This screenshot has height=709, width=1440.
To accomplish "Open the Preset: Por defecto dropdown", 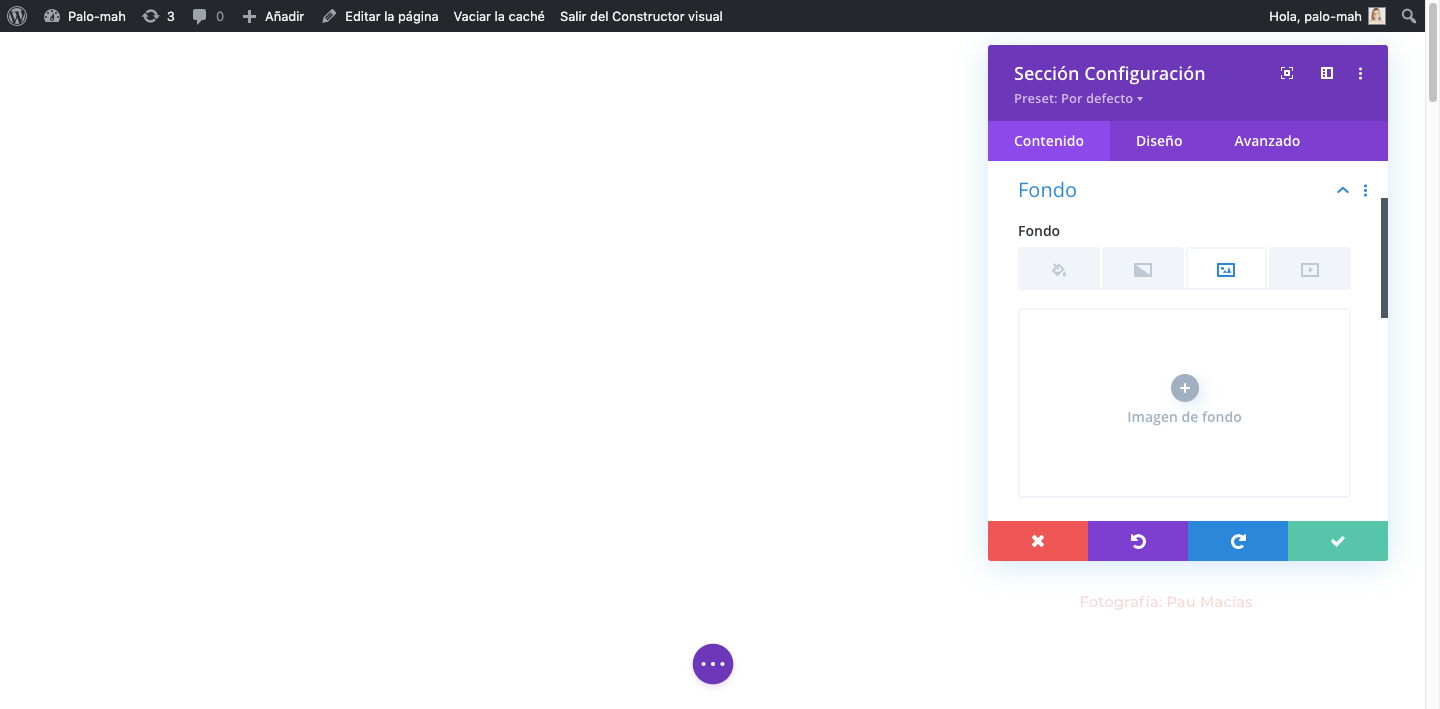I will (1078, 98).
